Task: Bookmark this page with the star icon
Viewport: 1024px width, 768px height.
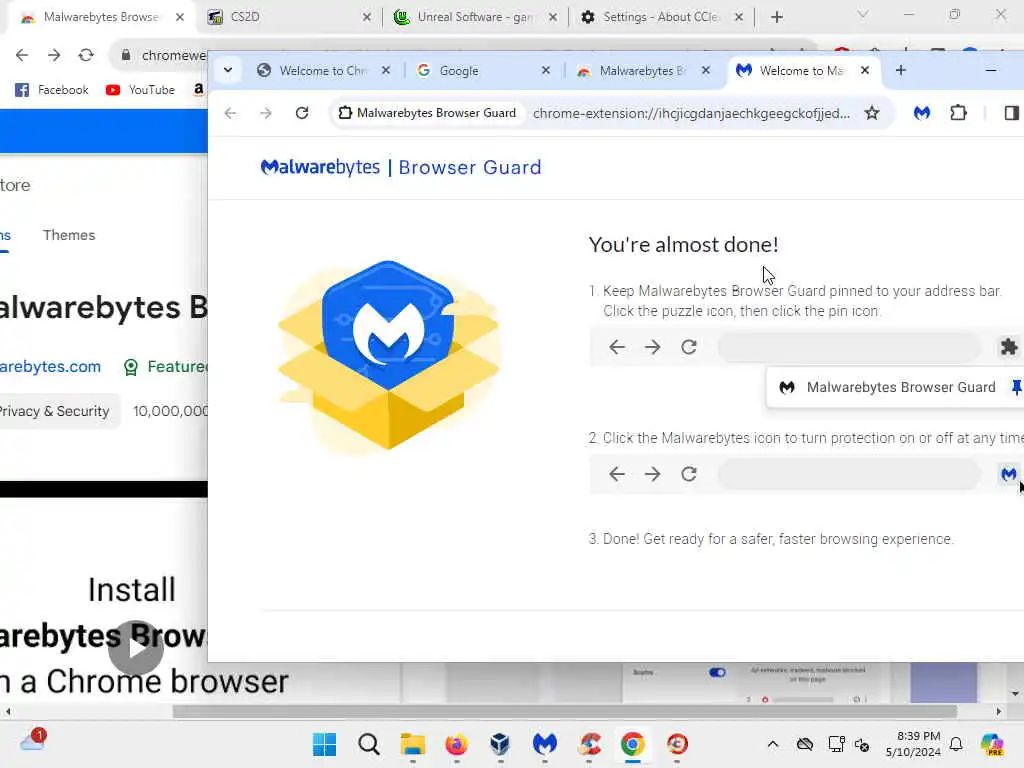Action: click(872, 113)
